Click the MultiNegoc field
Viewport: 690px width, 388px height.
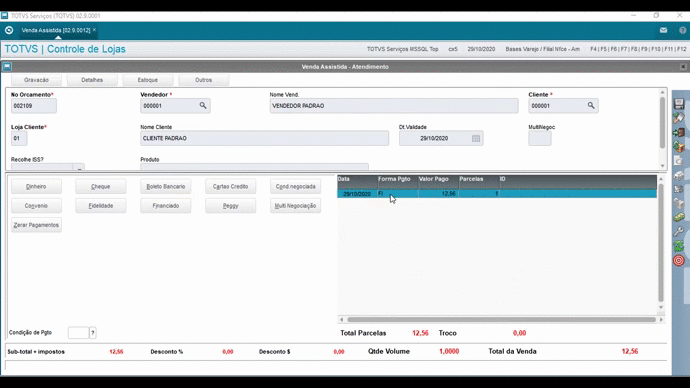[540, 138]
